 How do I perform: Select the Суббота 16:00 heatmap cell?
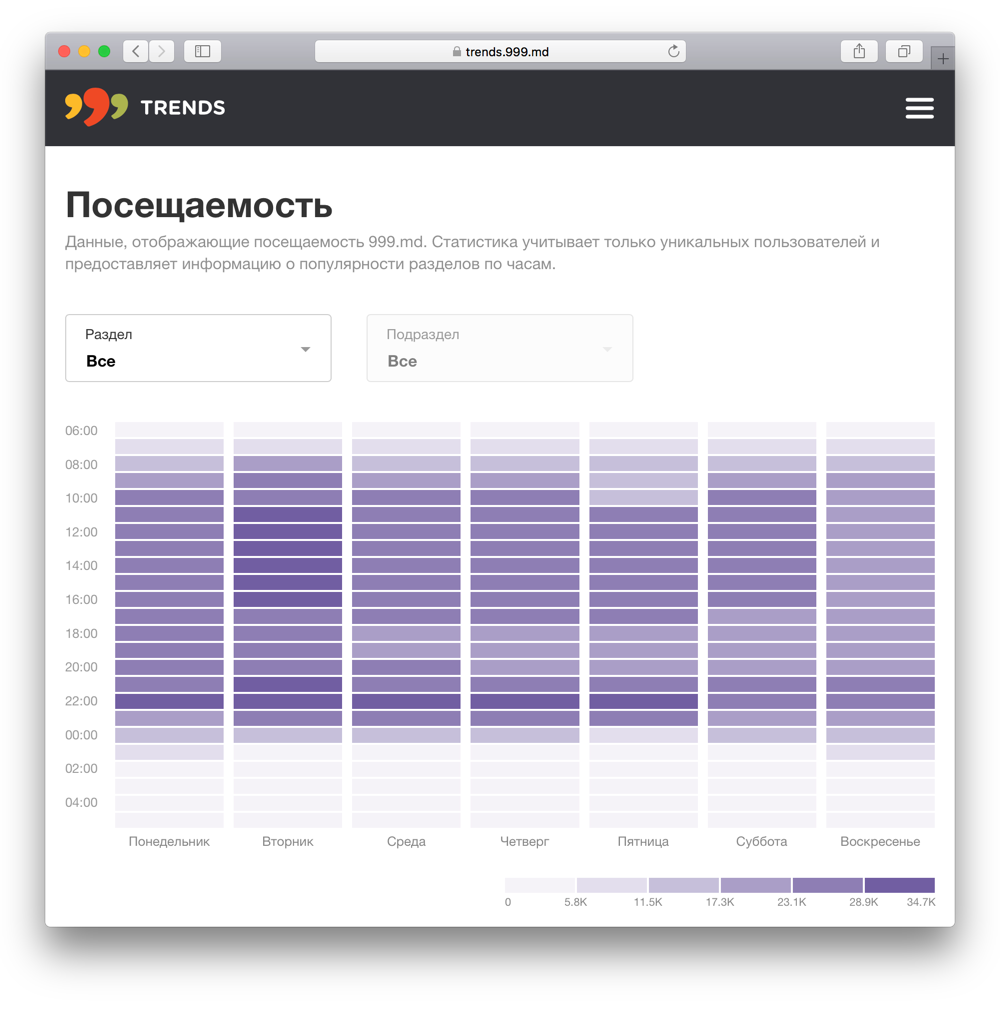click(x=762, y=599)
